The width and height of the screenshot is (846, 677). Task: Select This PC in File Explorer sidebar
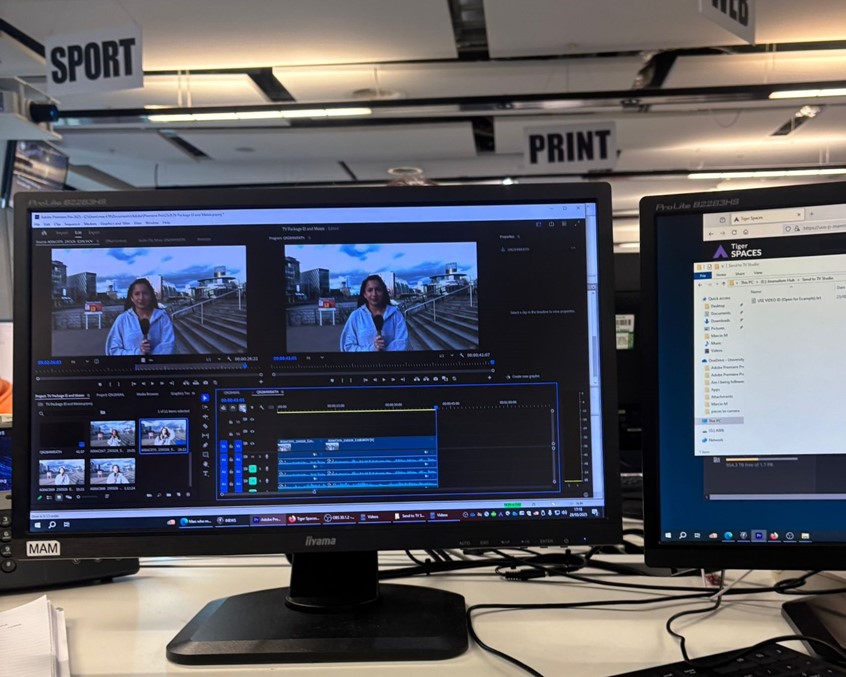pyautogui.click(x=712, y=421)
